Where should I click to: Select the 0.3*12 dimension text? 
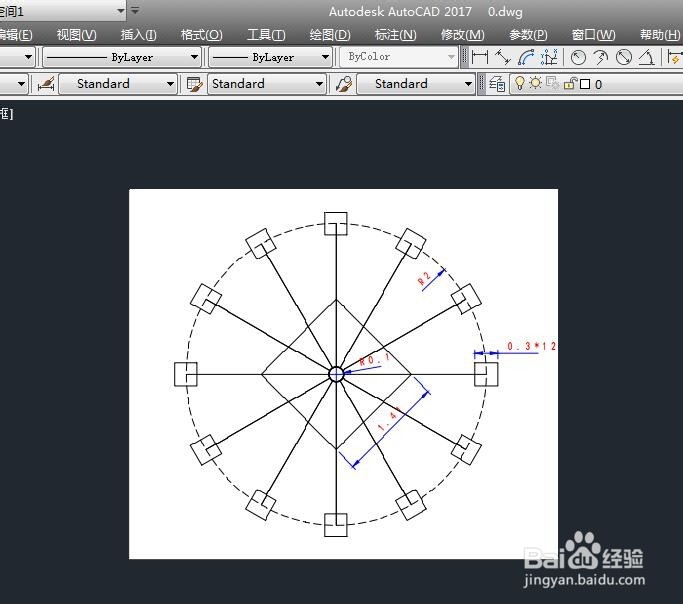(x=531, y=346)
